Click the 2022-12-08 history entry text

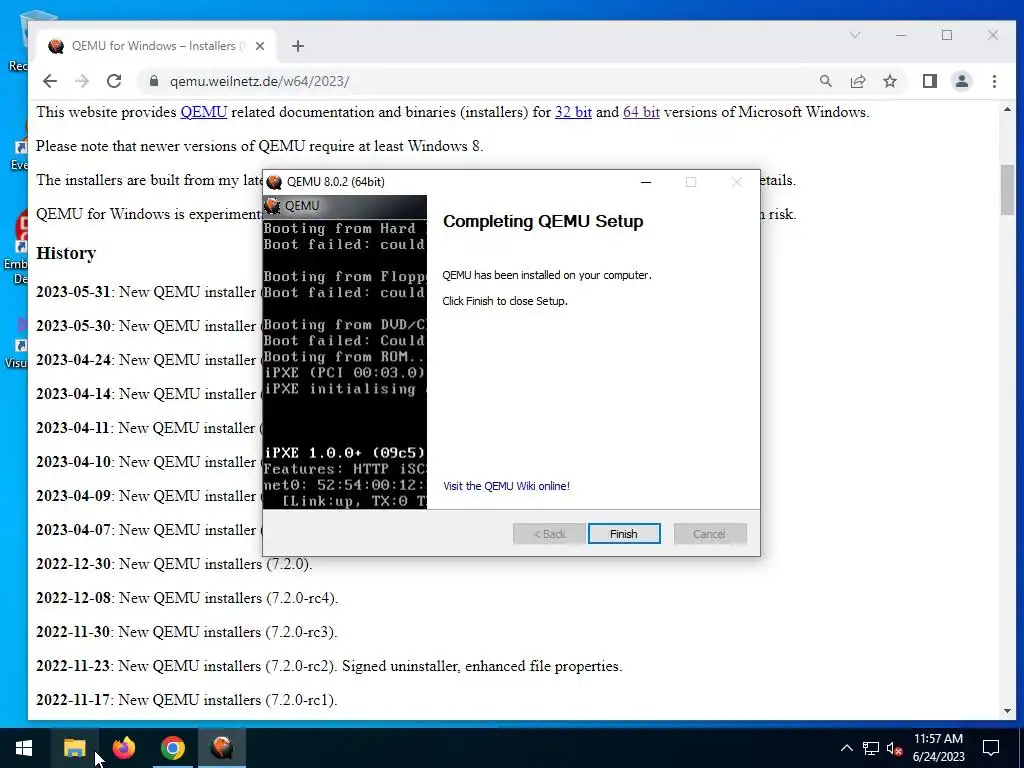[x=187, y=598]
